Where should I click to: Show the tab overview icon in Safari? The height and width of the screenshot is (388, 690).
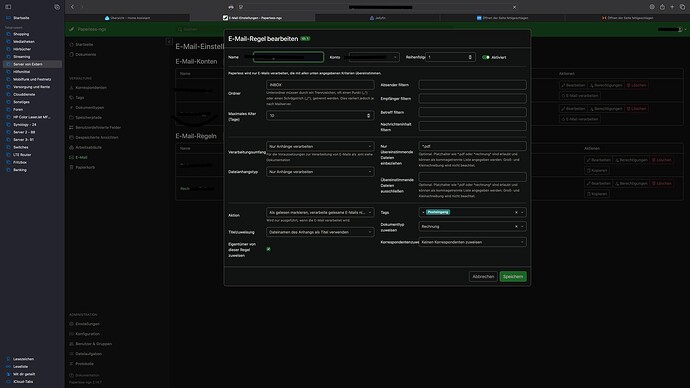pos(682,7)
